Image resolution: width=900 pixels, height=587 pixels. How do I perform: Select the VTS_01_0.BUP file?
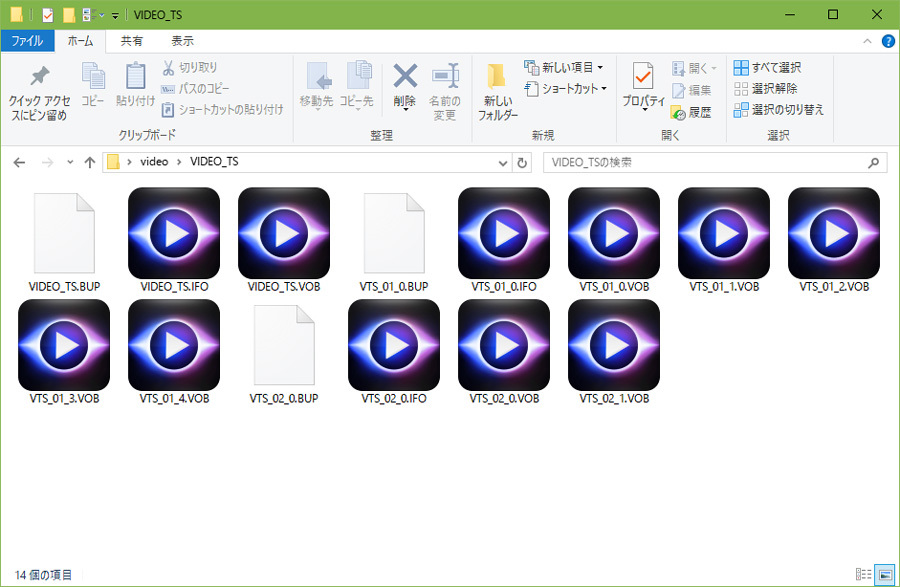click(394, 240)
